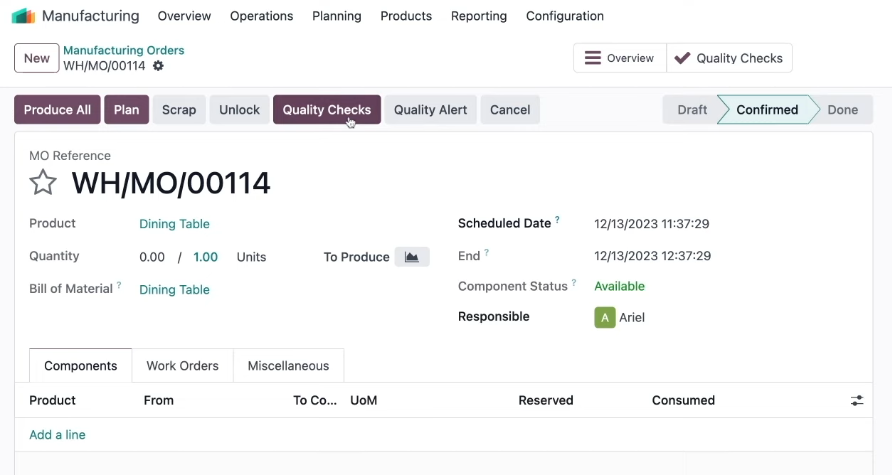Image resolution: width=892 pixels, height=475 pixels.
Task: Switch to the Work Orders tab
Action: tap(183, 366)
